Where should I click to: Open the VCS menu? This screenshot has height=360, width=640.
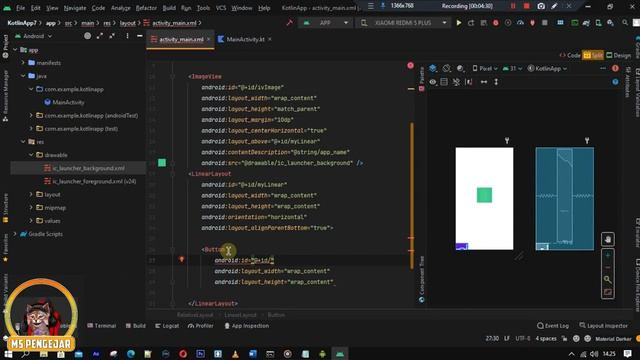[x=221, y=8]
